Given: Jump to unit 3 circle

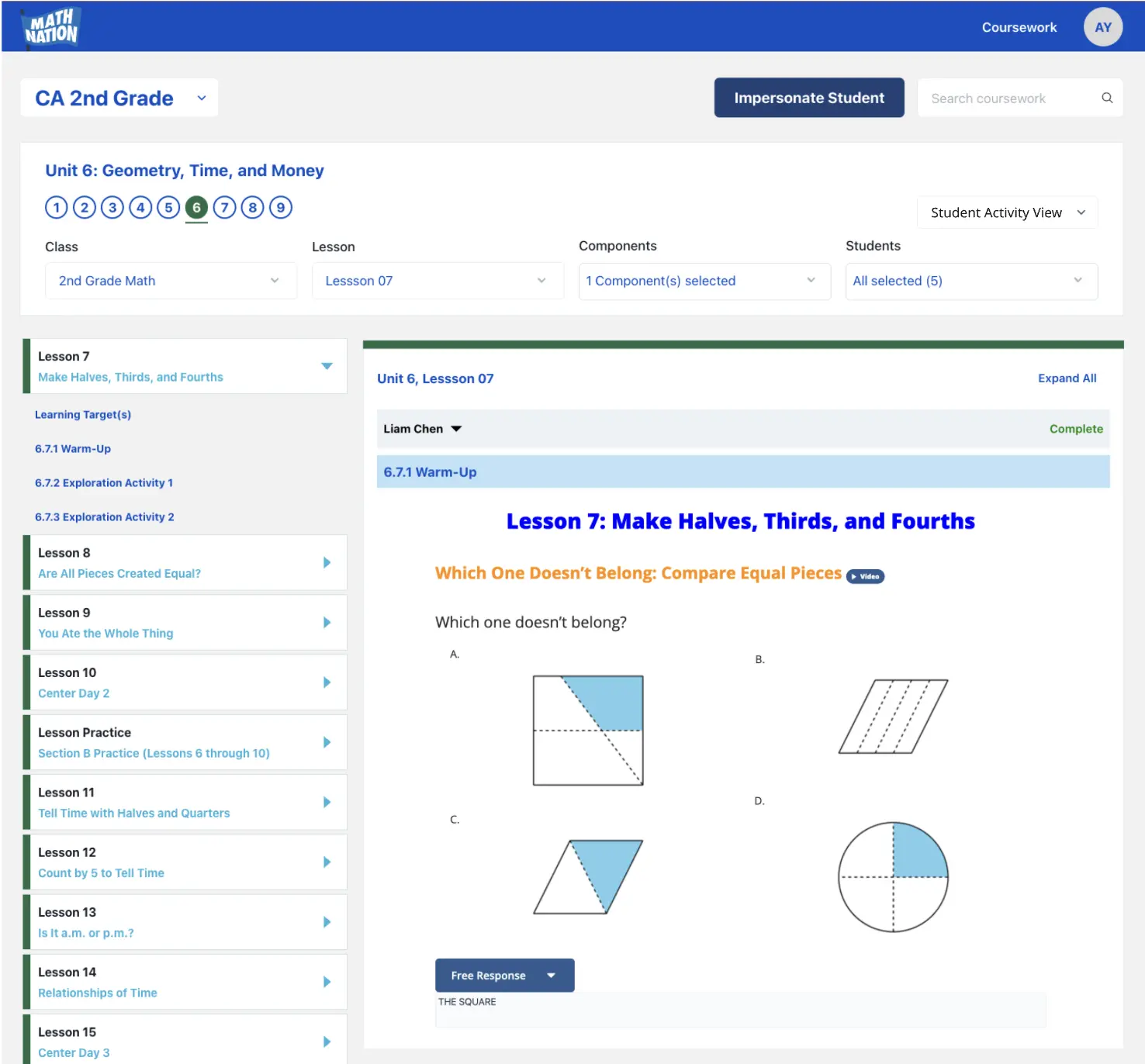Looking at the screenshot, I should tap(112, 208).
